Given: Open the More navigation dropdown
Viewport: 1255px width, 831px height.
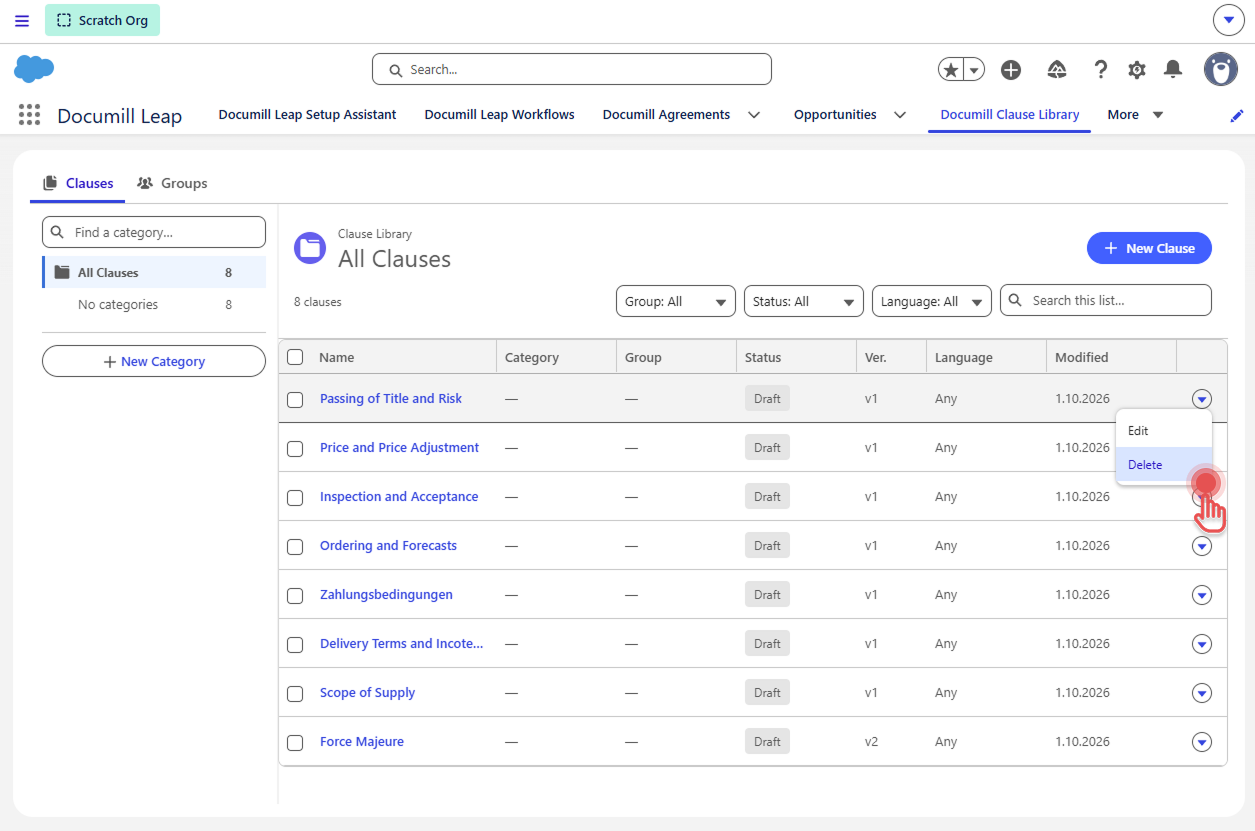Looking at the screenshot, I should point(1135,115).
